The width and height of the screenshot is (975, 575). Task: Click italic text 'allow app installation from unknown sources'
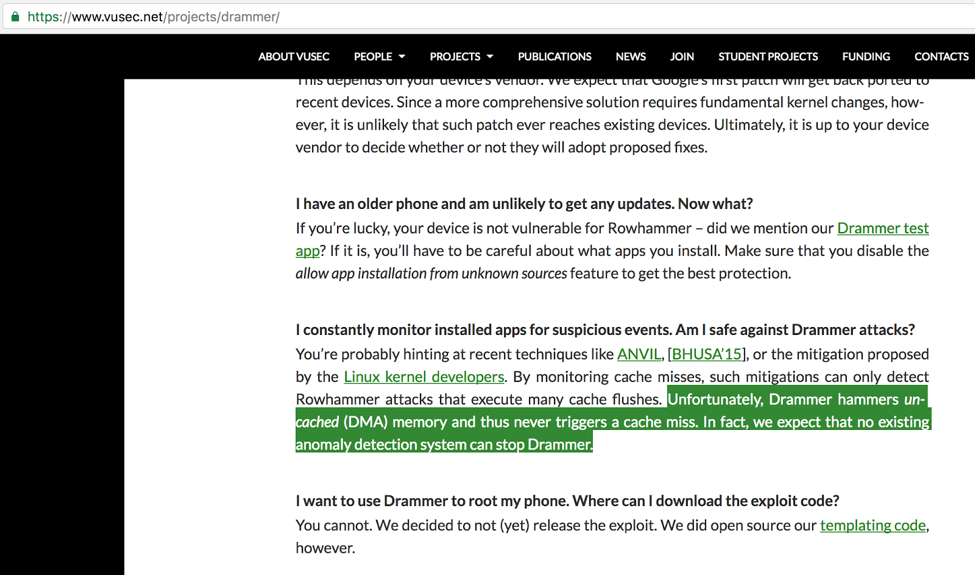point(431,274)
